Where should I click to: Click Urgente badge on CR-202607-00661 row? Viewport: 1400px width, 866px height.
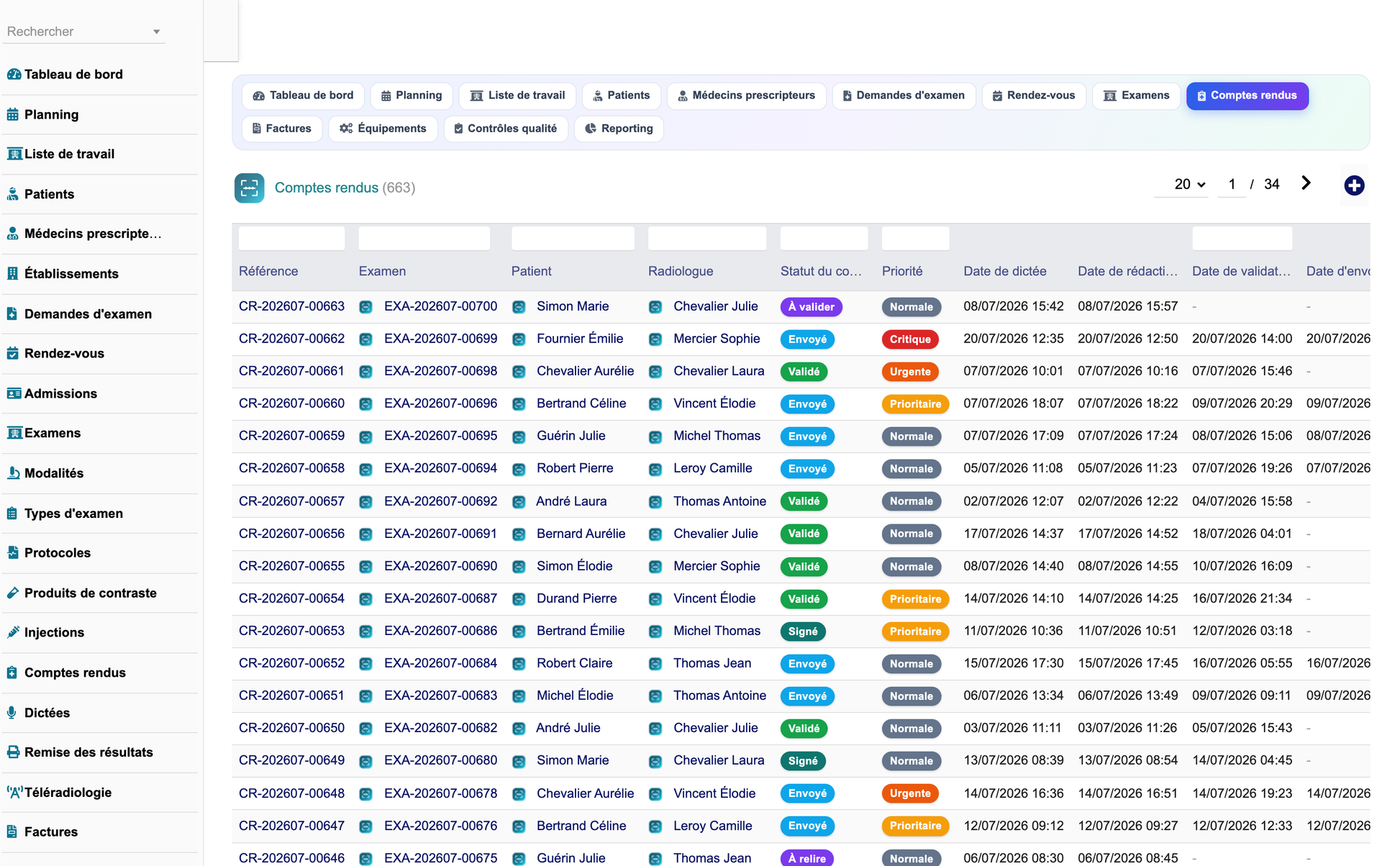pyautogui.click(x=909, y=372)
